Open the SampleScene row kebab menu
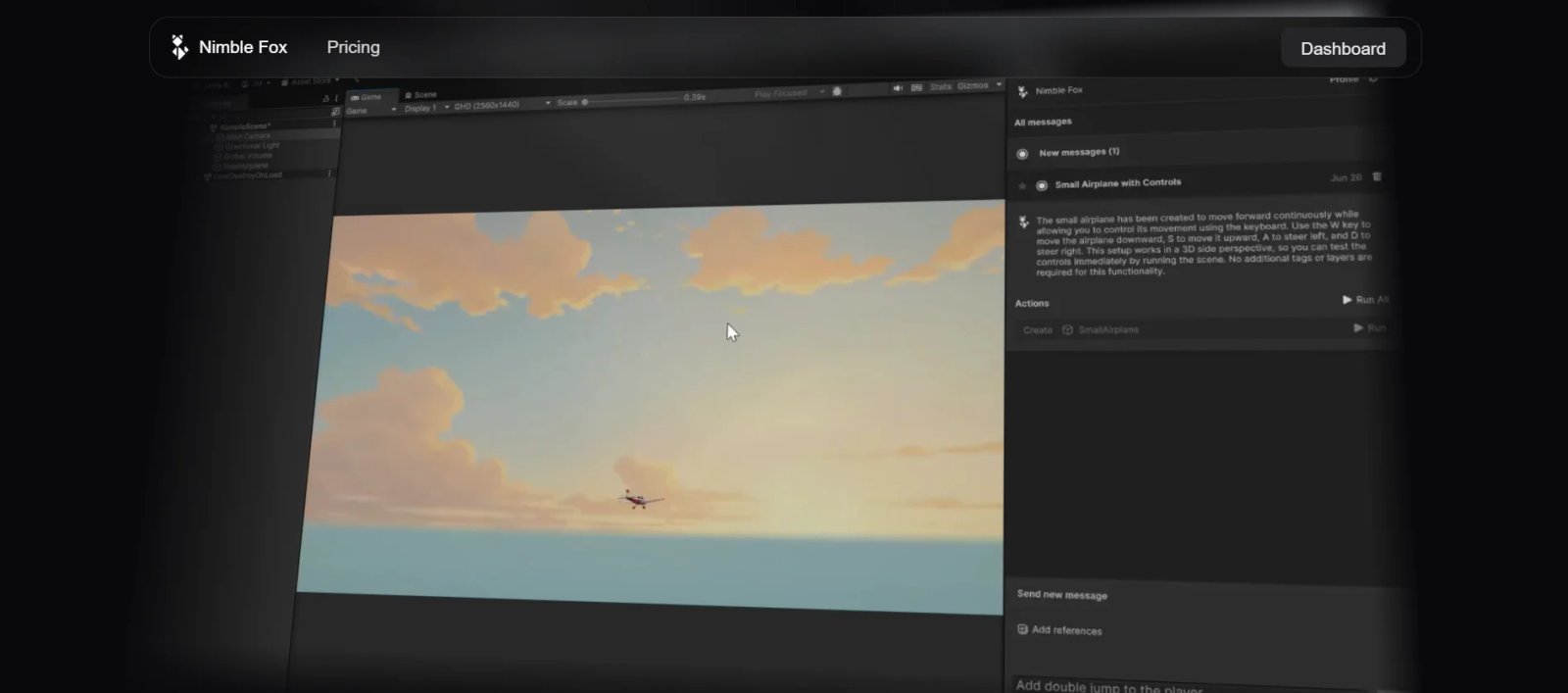This screenshot has width=1568, height=693. [x=335, y=124]
